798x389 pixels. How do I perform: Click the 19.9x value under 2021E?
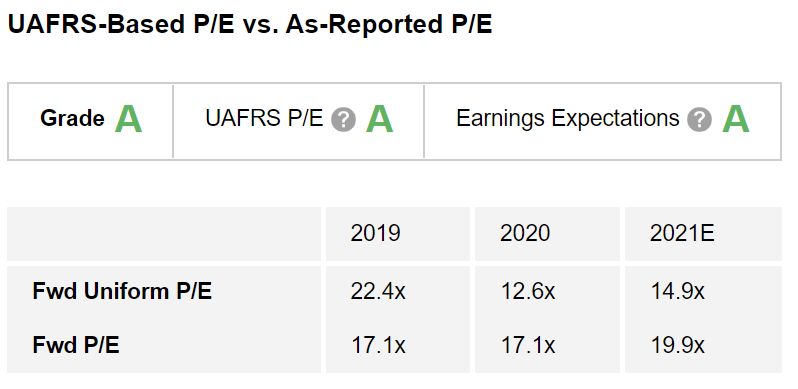click(x=678, y=345)
